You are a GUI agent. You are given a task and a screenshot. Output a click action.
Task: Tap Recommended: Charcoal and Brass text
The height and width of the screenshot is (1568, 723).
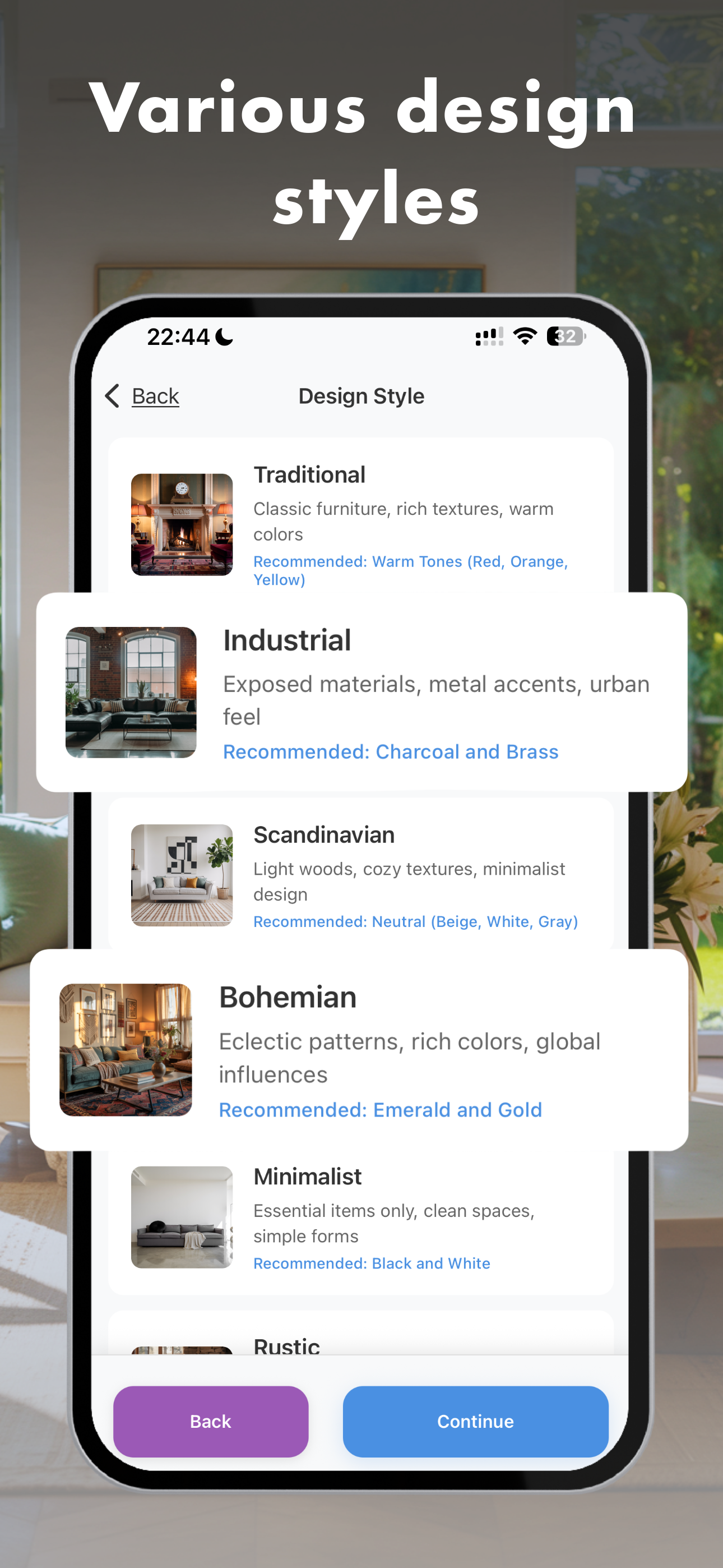[x=390, y=751]
